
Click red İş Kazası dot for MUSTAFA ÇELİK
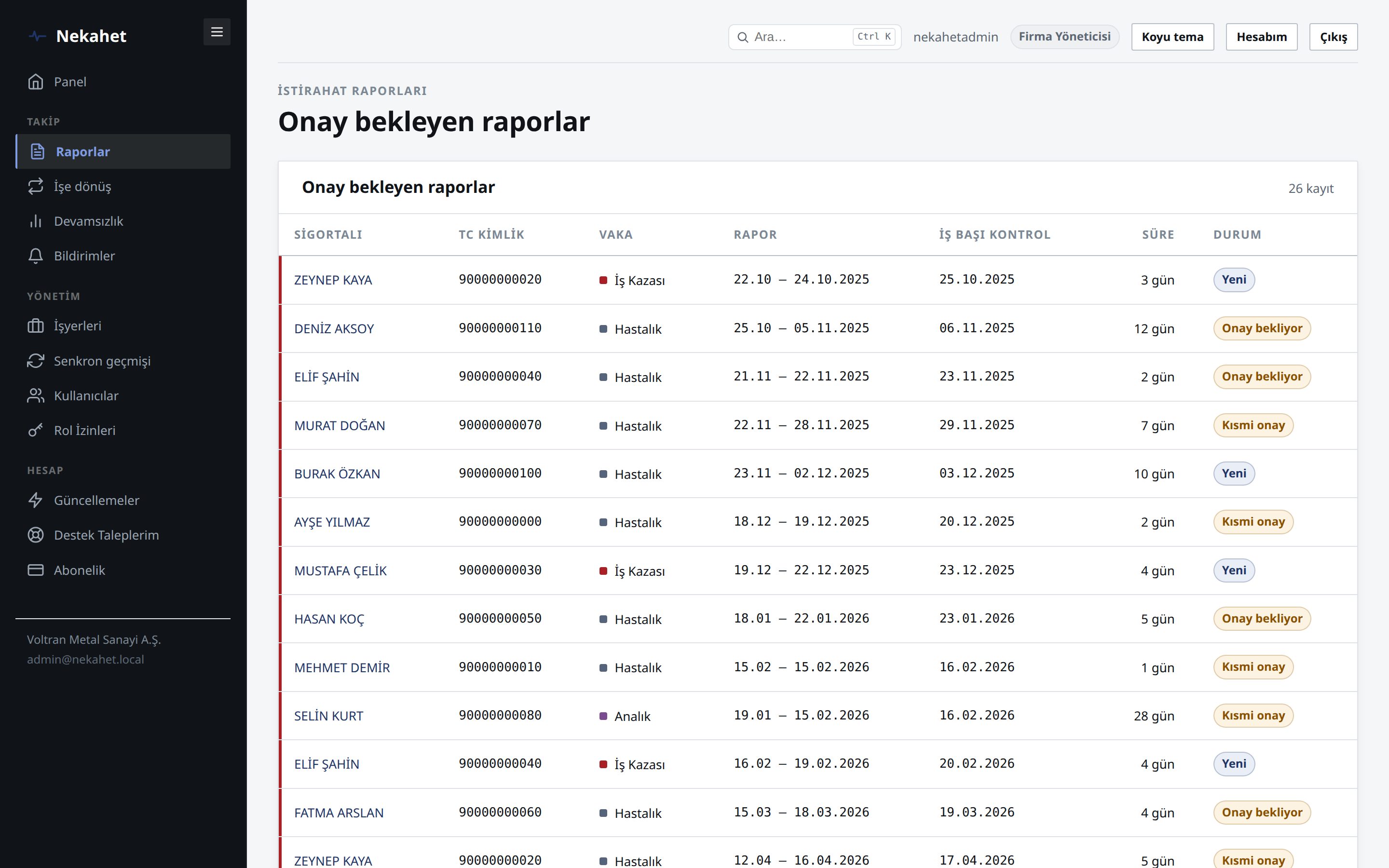coord(603,570)
